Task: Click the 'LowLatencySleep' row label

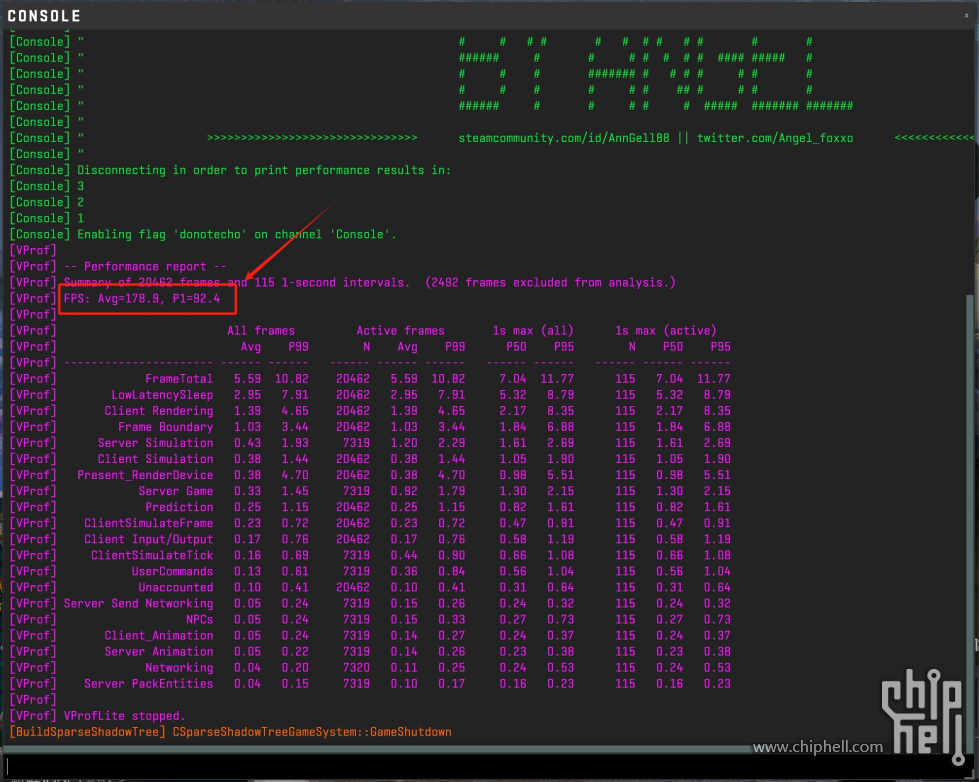Action: 162,395
